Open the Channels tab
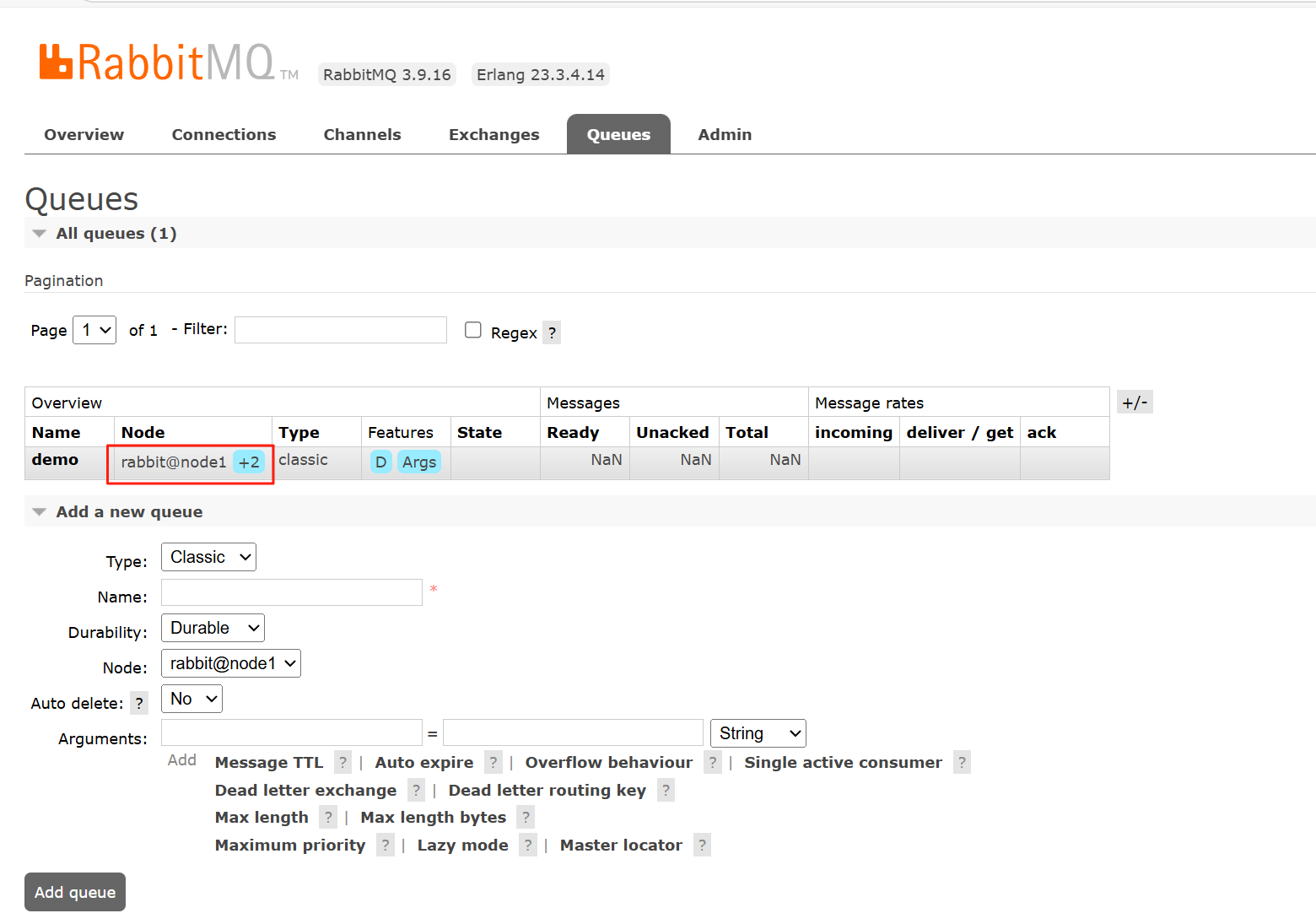This screenshot has width=1316, height=924. [363, 134]
